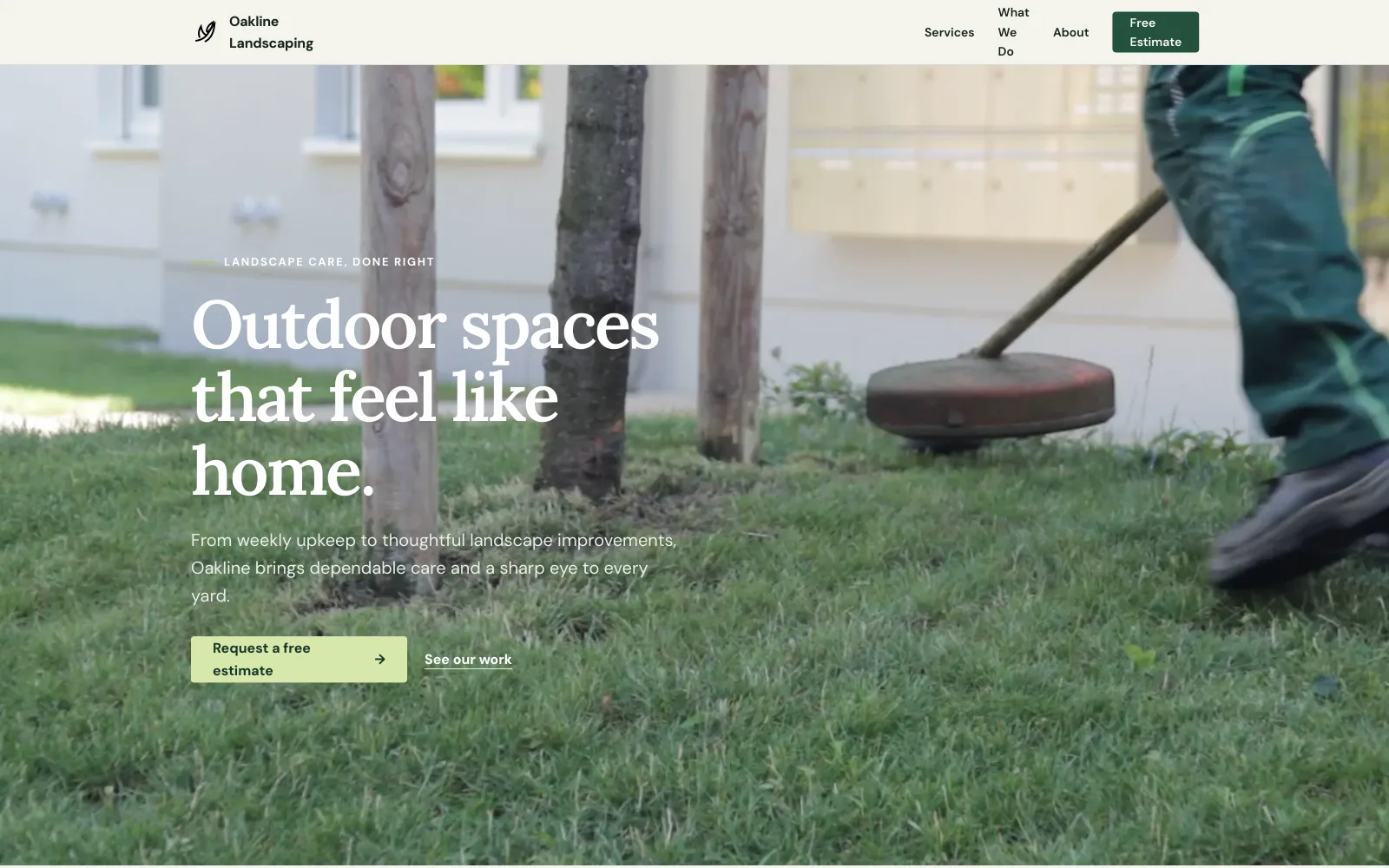Click the 'Outdoor spaces that feel like home.' heading

425,398
